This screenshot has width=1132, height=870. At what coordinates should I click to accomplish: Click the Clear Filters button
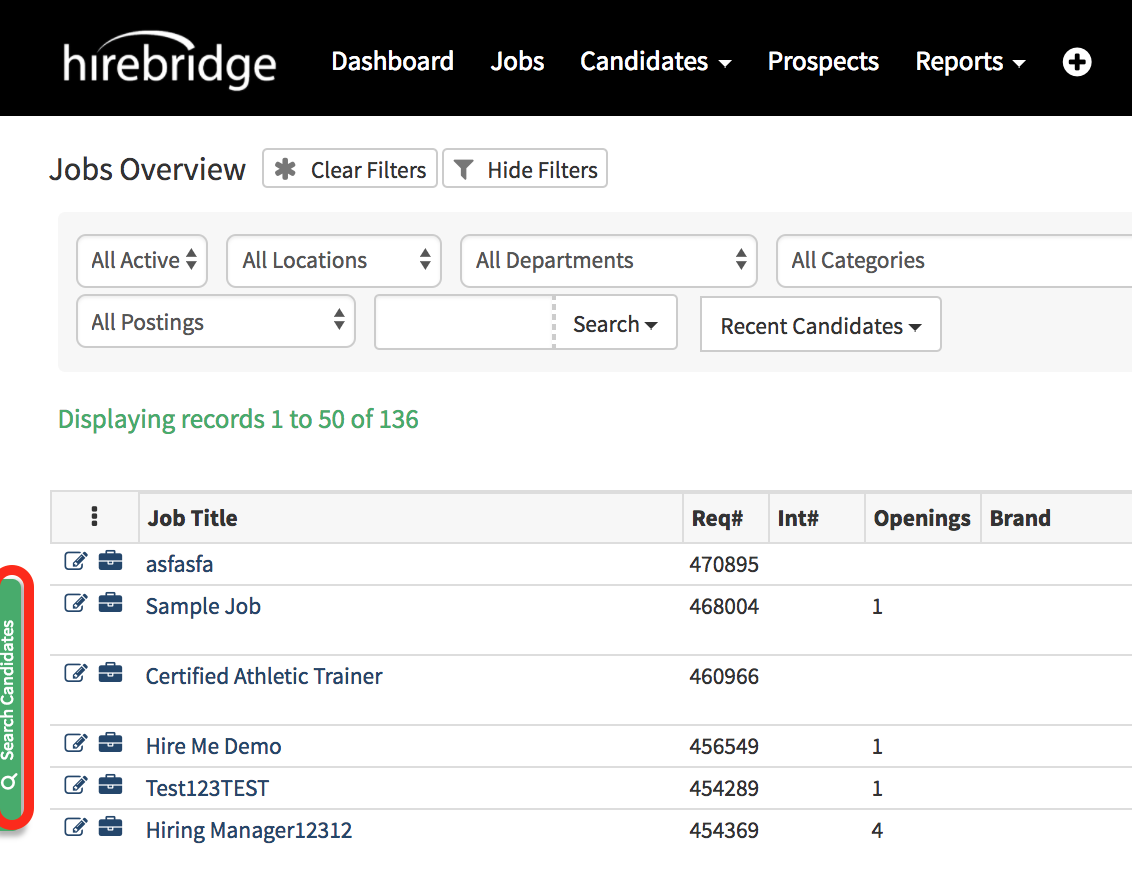pos(351,170)
